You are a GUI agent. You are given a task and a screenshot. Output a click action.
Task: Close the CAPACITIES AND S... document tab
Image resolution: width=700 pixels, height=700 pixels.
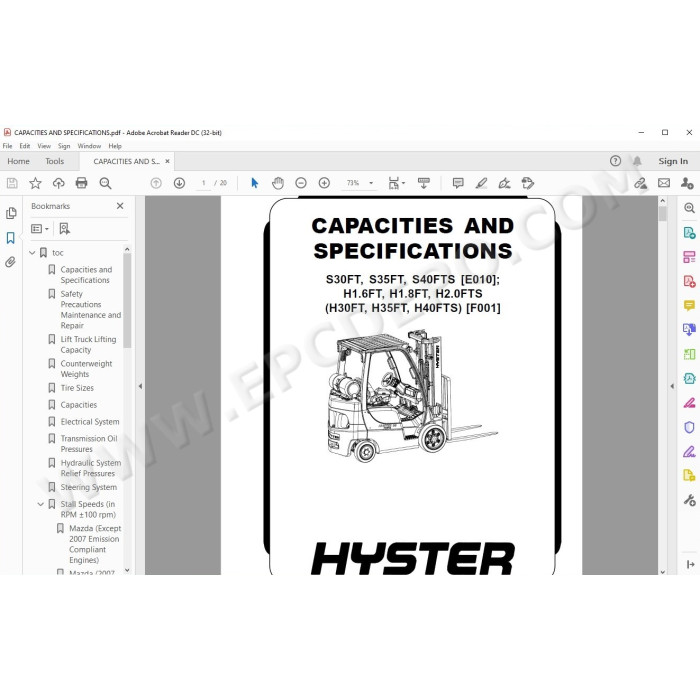(x=167, y=161)
